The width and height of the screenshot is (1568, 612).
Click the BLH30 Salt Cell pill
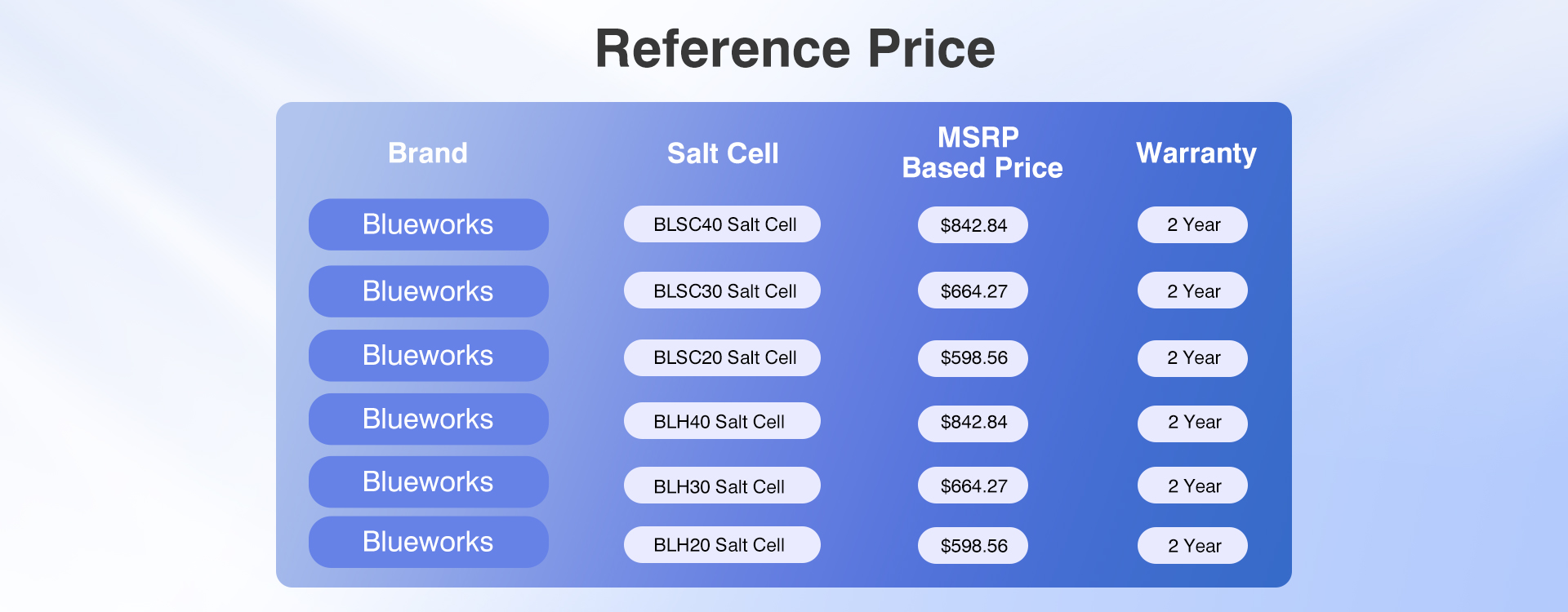click(722, 486)
